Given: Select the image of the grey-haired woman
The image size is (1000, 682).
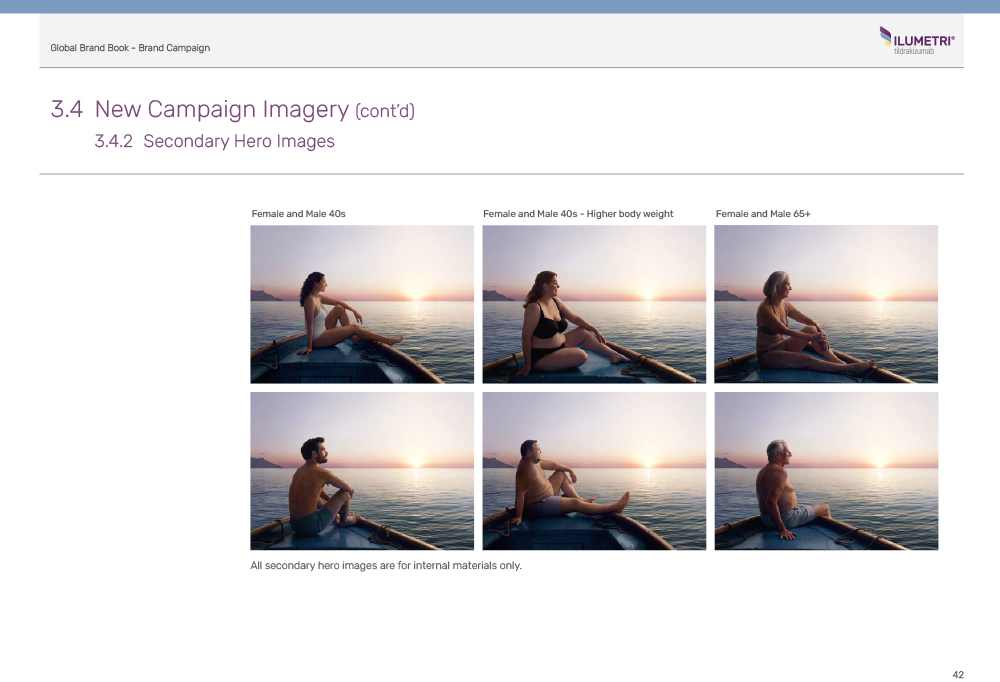Looking at the screenshot, I should click(x=826, y=304).
